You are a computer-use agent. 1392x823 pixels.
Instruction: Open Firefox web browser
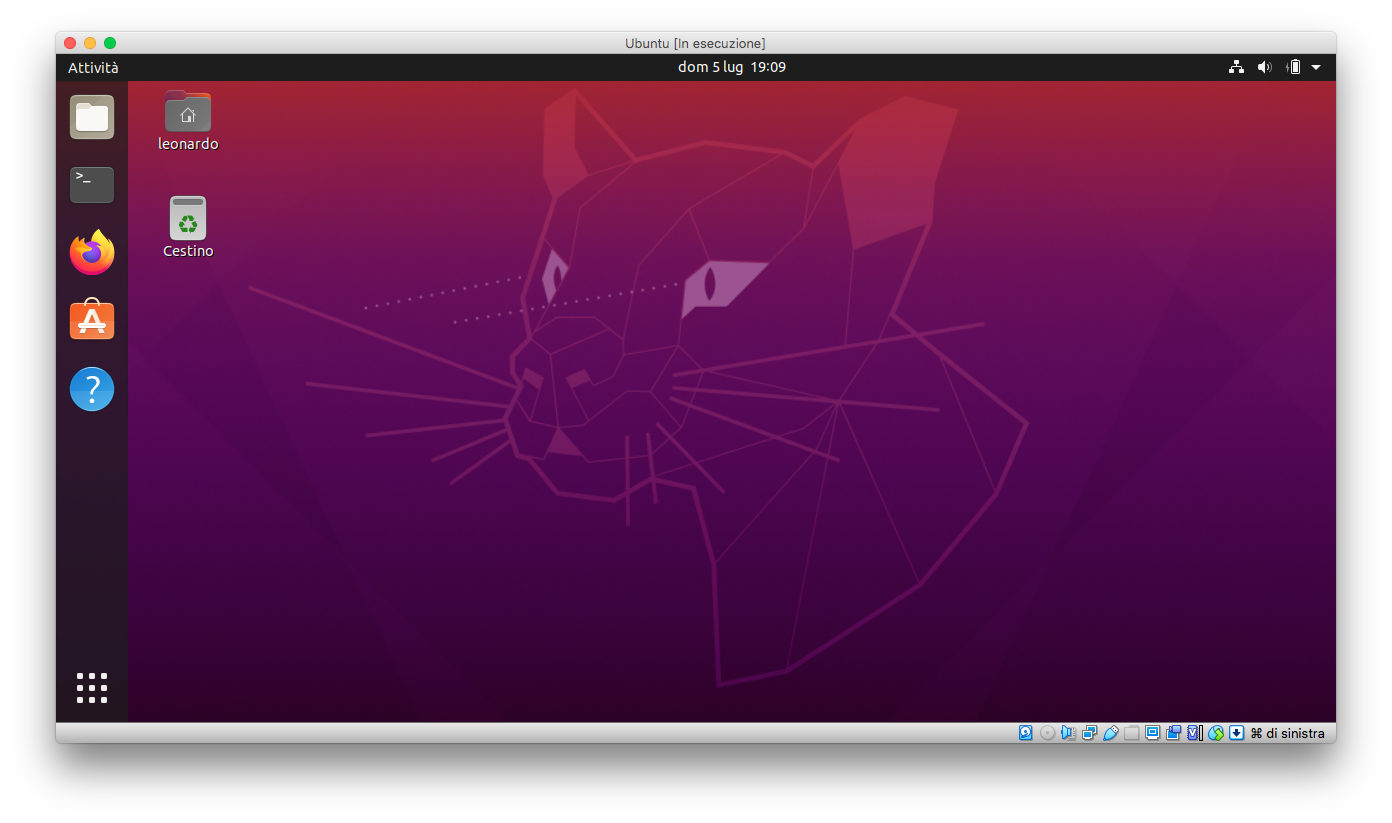click(x=92, y=252)
